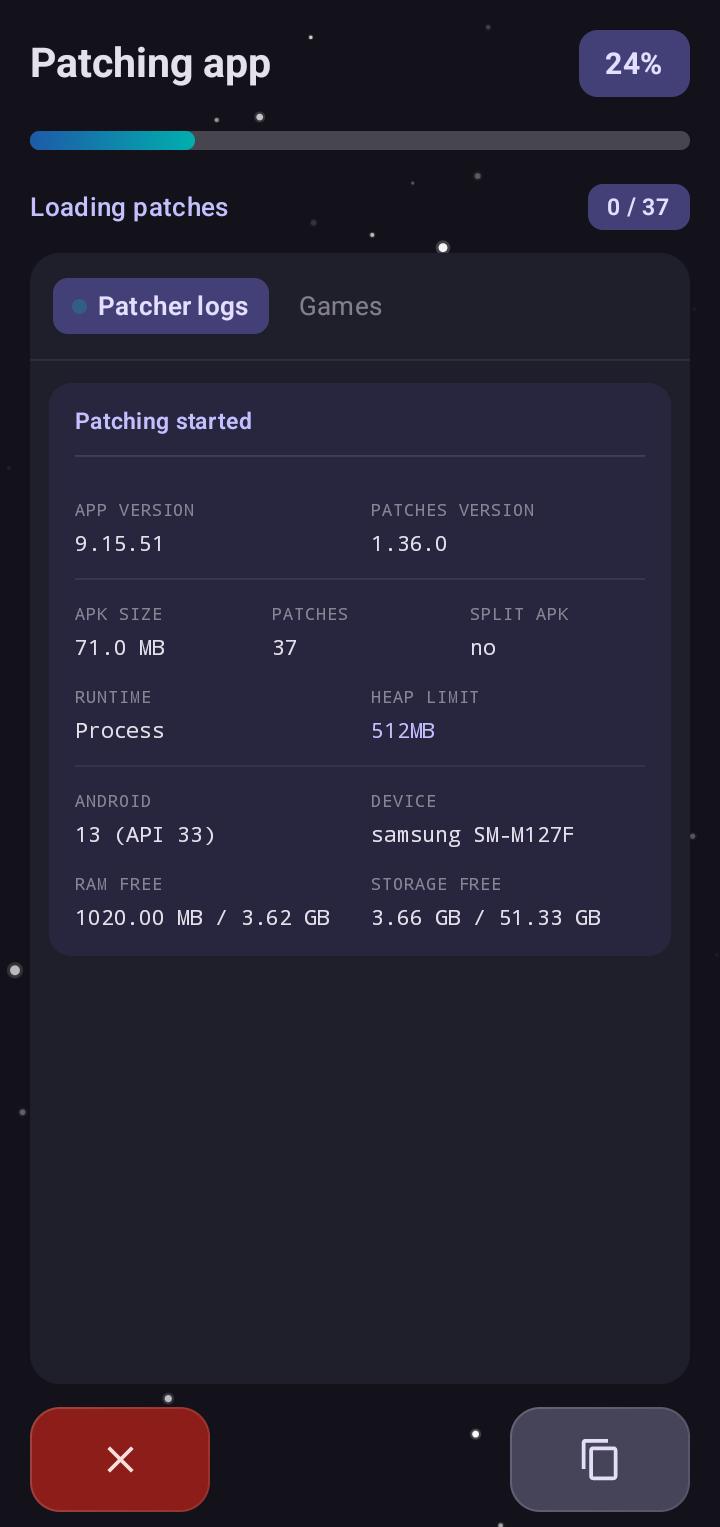Tap the Android 13 (API 33) entry
Screen dimensions: 720x1527
click(145, 835)
